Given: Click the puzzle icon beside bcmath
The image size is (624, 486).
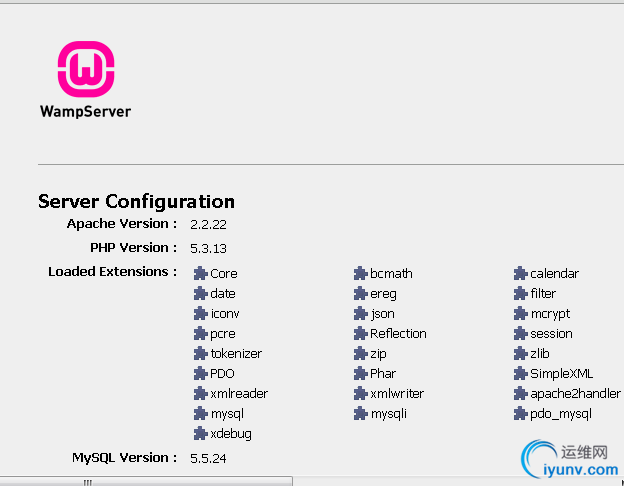Looking at the screenshot, I should pyautogui.click(x=361, y=273).
